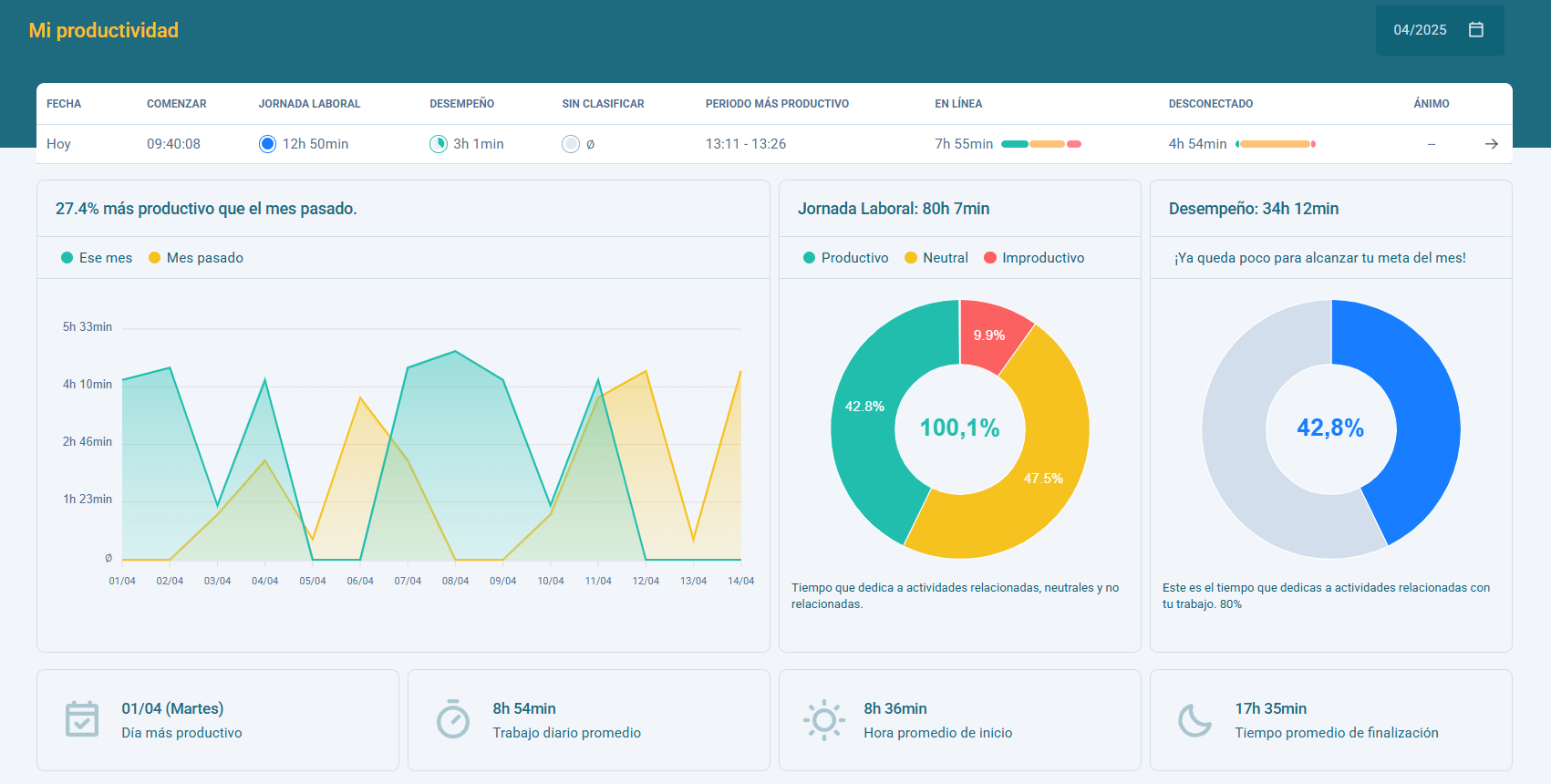
Task: Click the calendar check icon for most productive day
Action: 82,719
